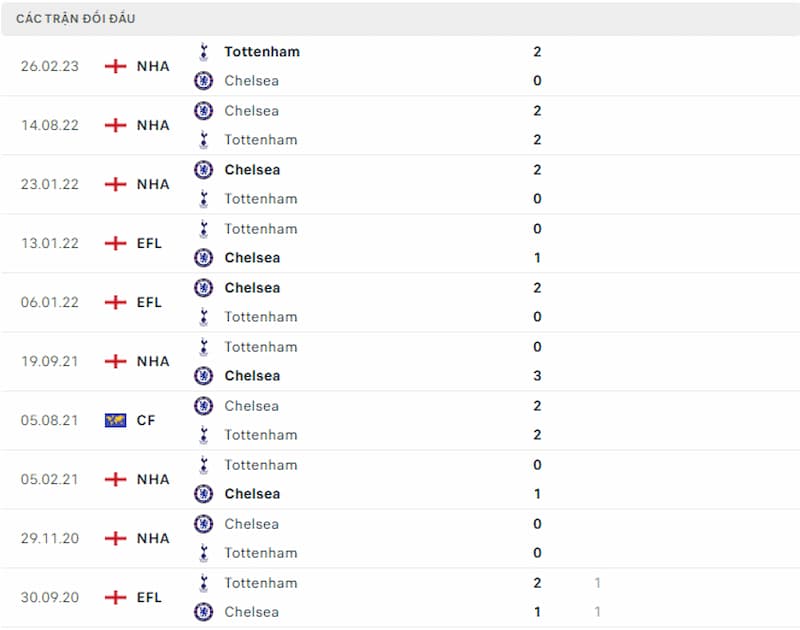Click Chelsea crest in 05.02.21 match
This screenshot has width=800, height=630.
tap(204, 493)
